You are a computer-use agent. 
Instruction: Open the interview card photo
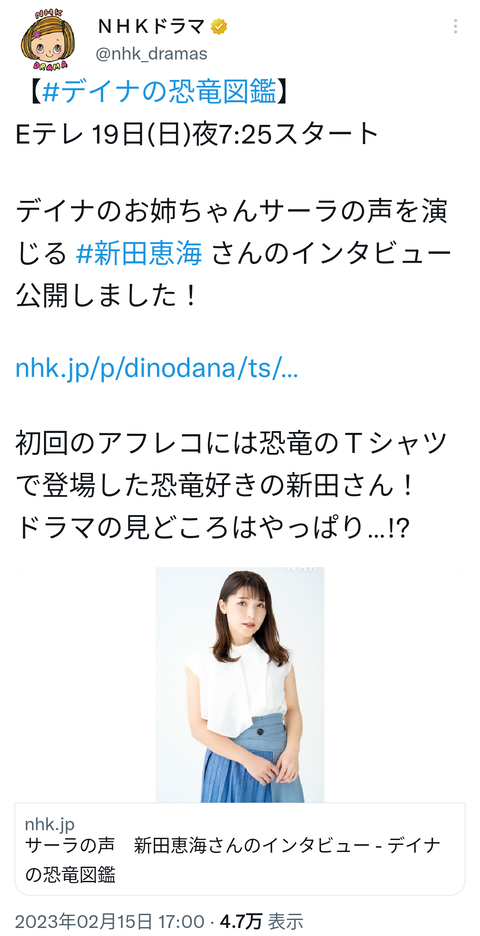240,685
